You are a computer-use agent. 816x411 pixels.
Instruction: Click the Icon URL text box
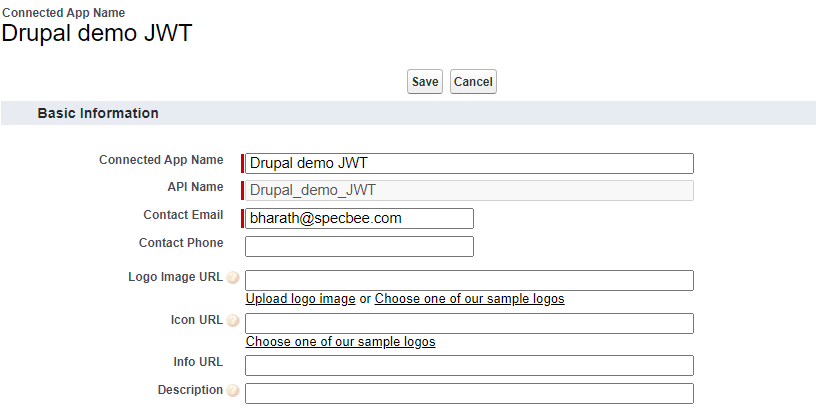[x=469, y=324]
